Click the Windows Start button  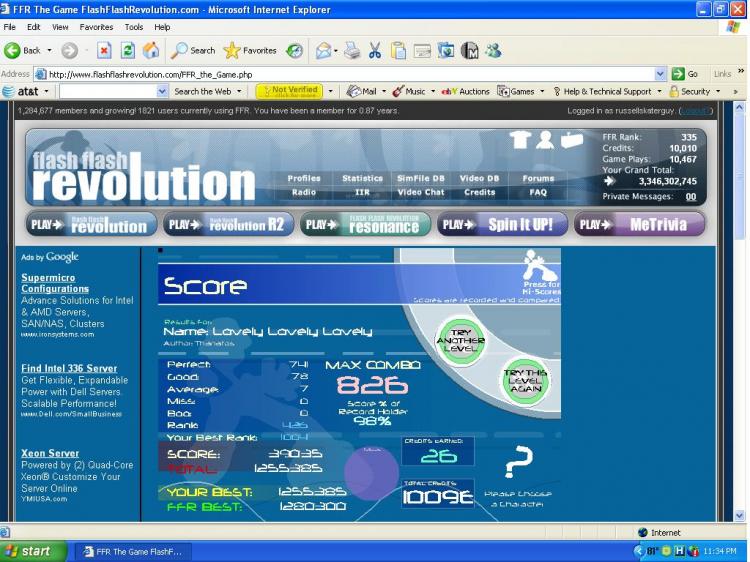[33, 551]
